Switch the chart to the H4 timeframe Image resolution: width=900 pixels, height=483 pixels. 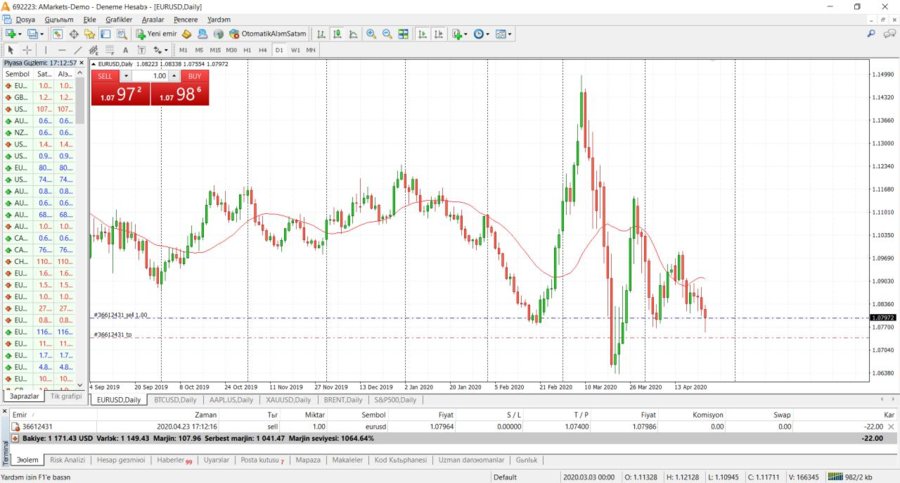point(263,49)
